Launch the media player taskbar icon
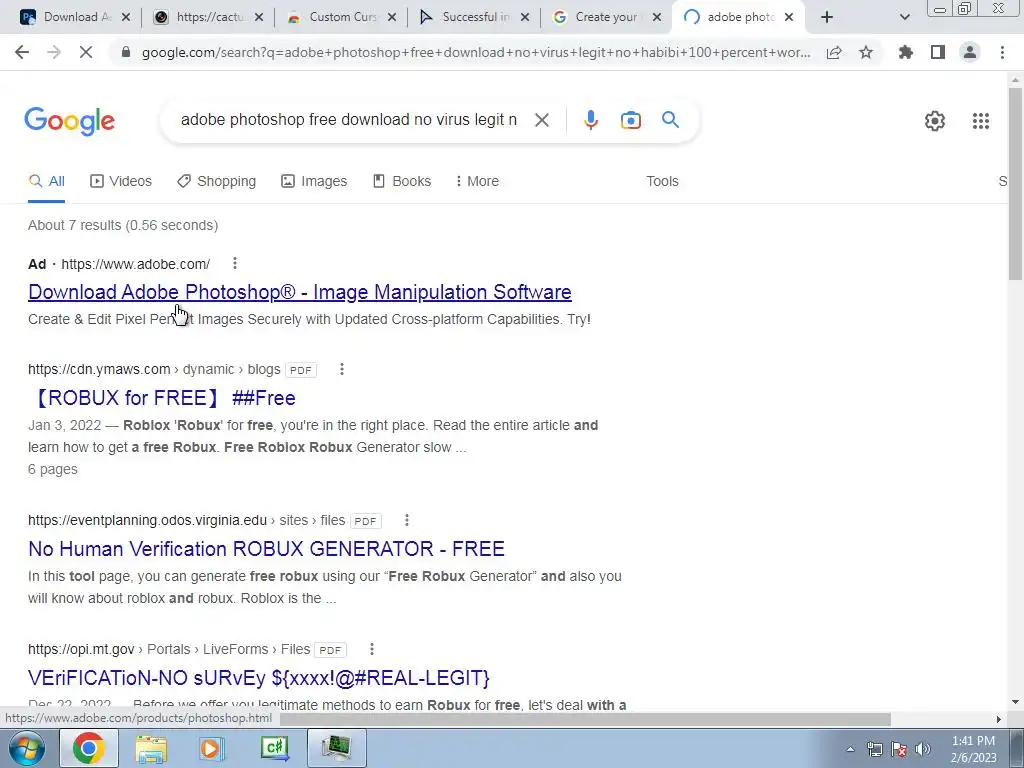 (211, 749)
